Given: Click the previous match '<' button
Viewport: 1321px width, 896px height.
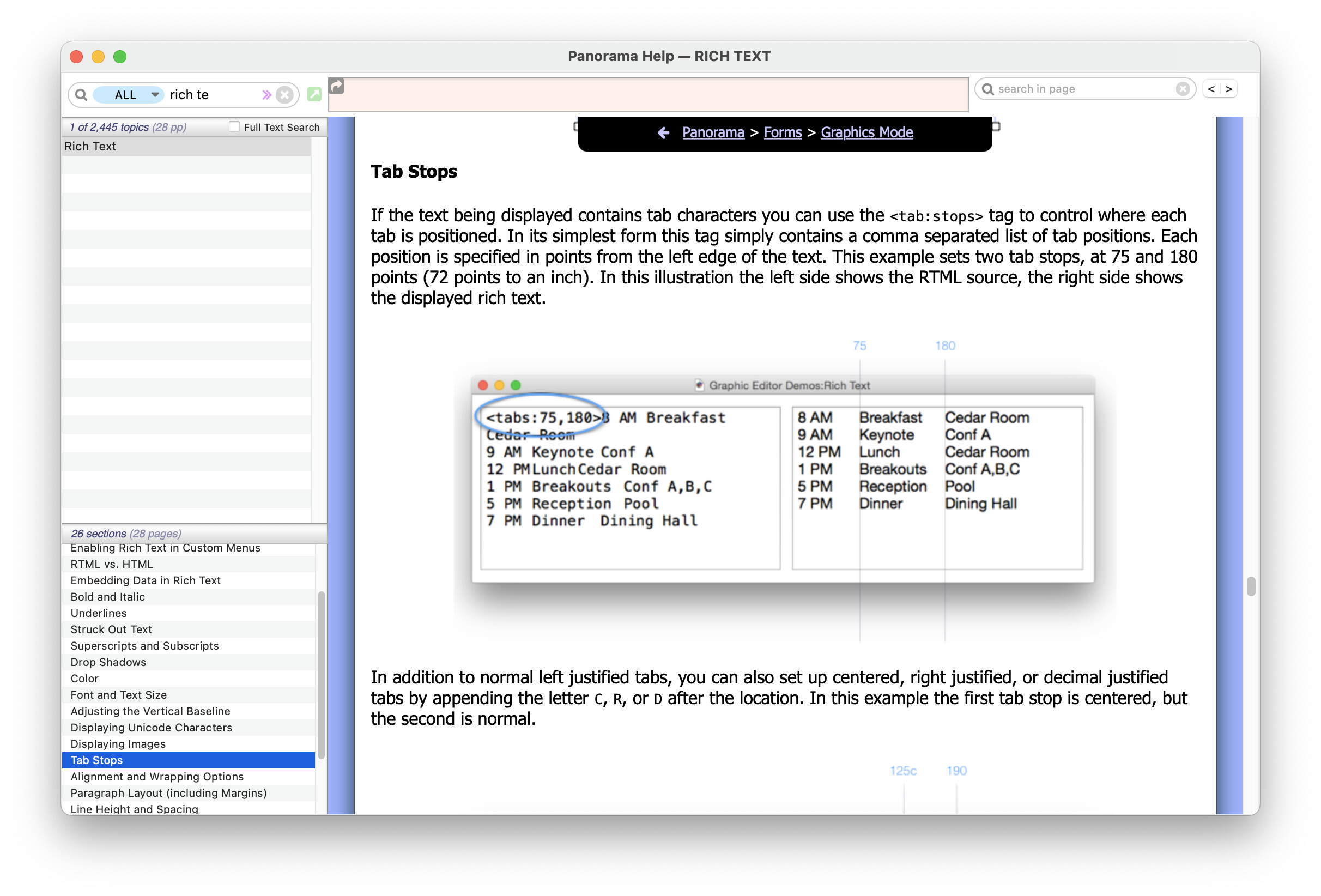Looking at the screenshot, I should click(1211, 89).
